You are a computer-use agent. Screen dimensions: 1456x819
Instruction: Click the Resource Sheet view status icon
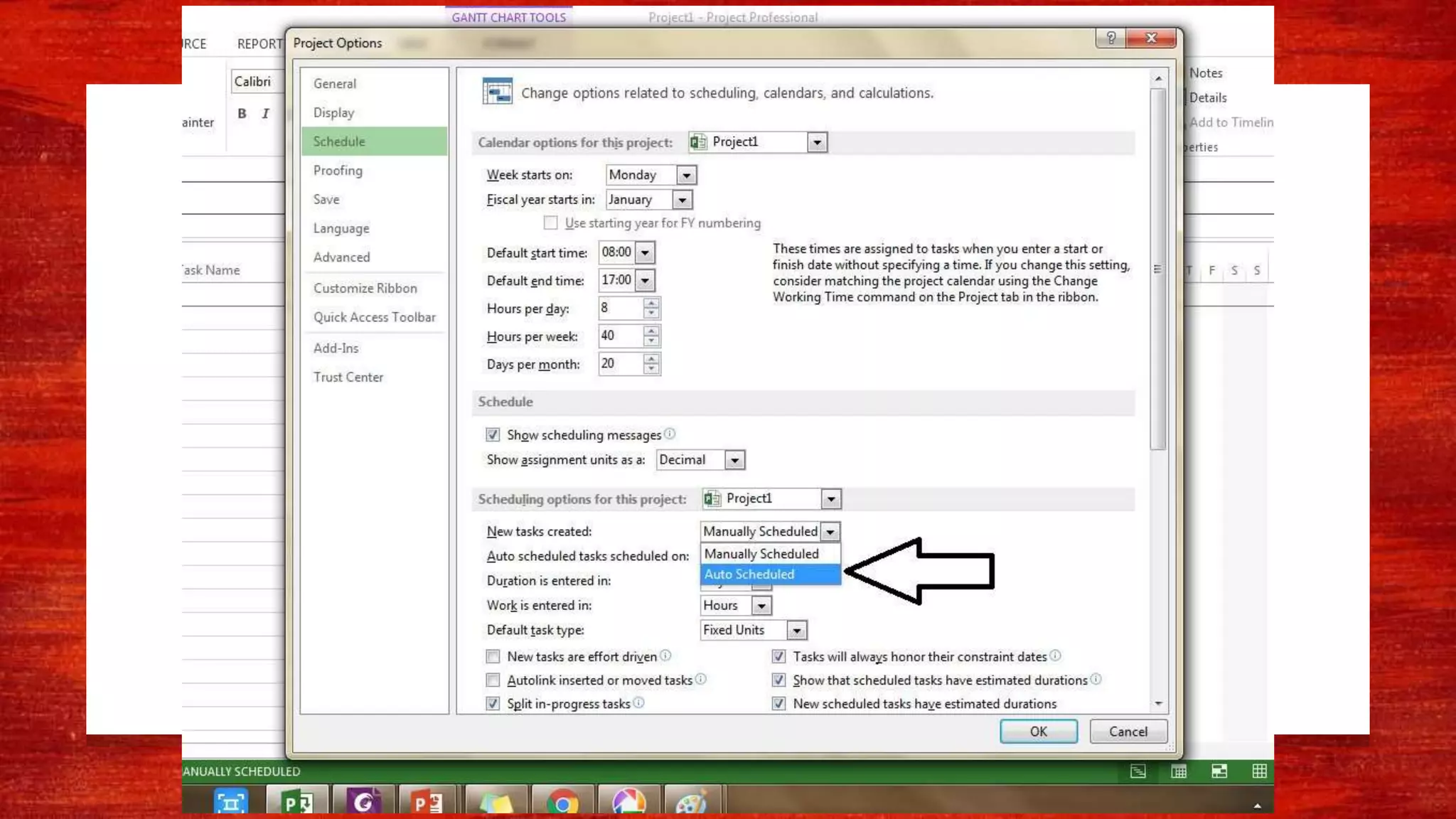coord(1259,771)
